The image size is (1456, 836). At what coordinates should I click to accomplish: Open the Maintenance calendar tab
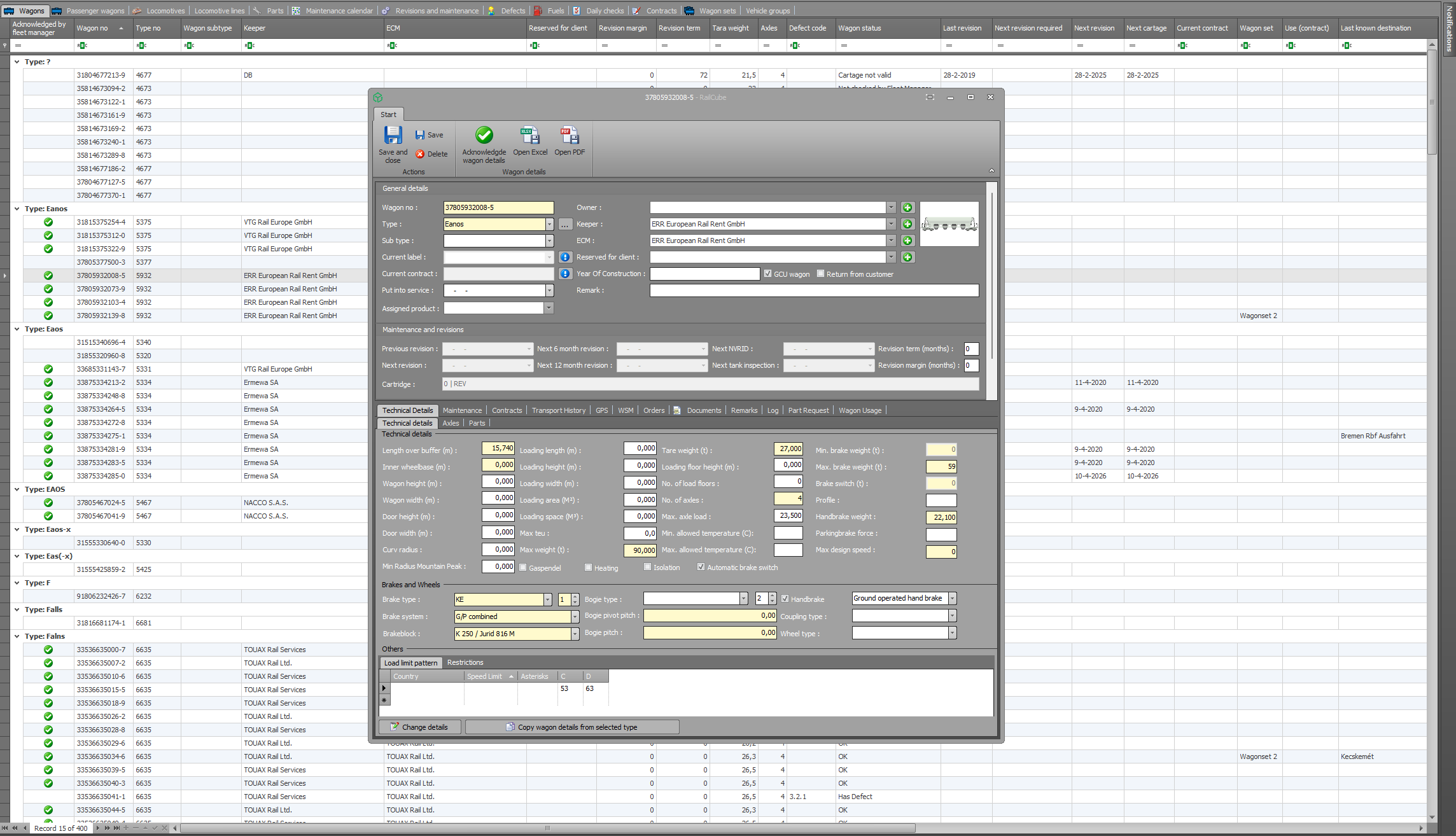(339, 11)
